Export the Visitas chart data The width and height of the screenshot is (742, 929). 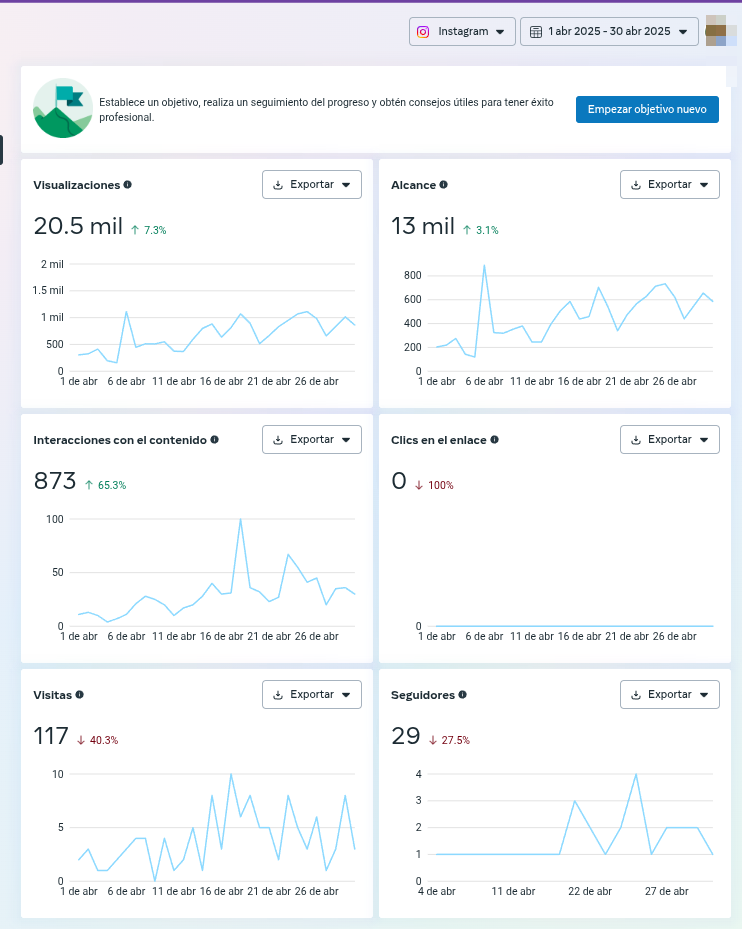[312, 695]
